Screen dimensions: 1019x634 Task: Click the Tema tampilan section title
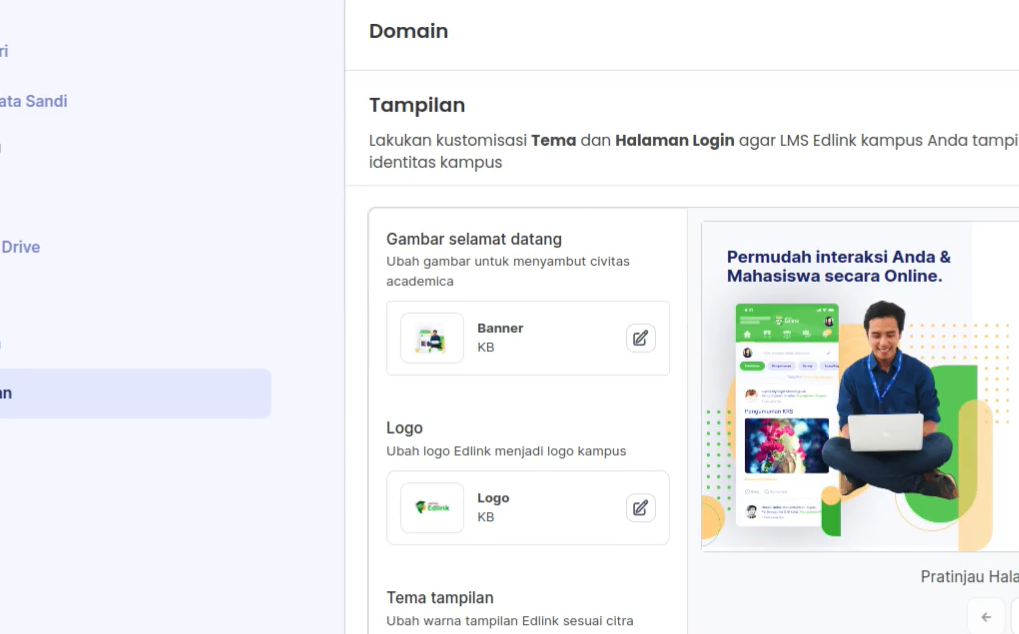[440, 597]
